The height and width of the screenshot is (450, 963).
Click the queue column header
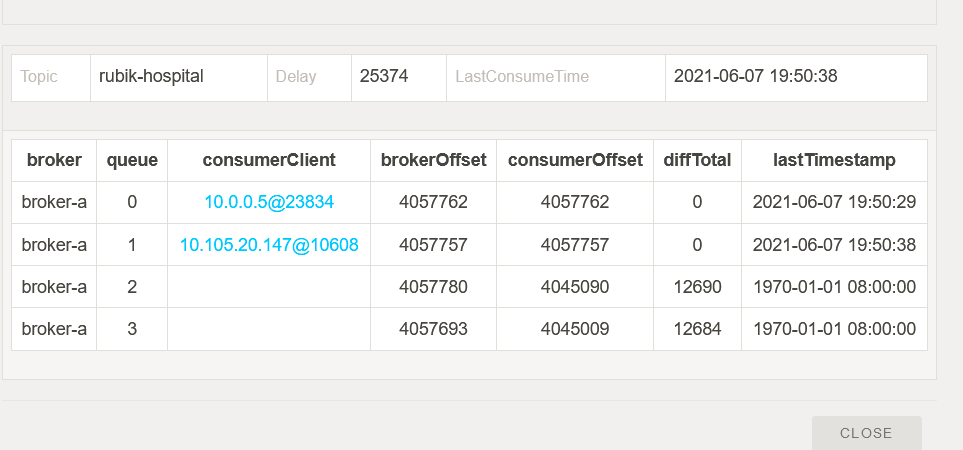(132, 160)
